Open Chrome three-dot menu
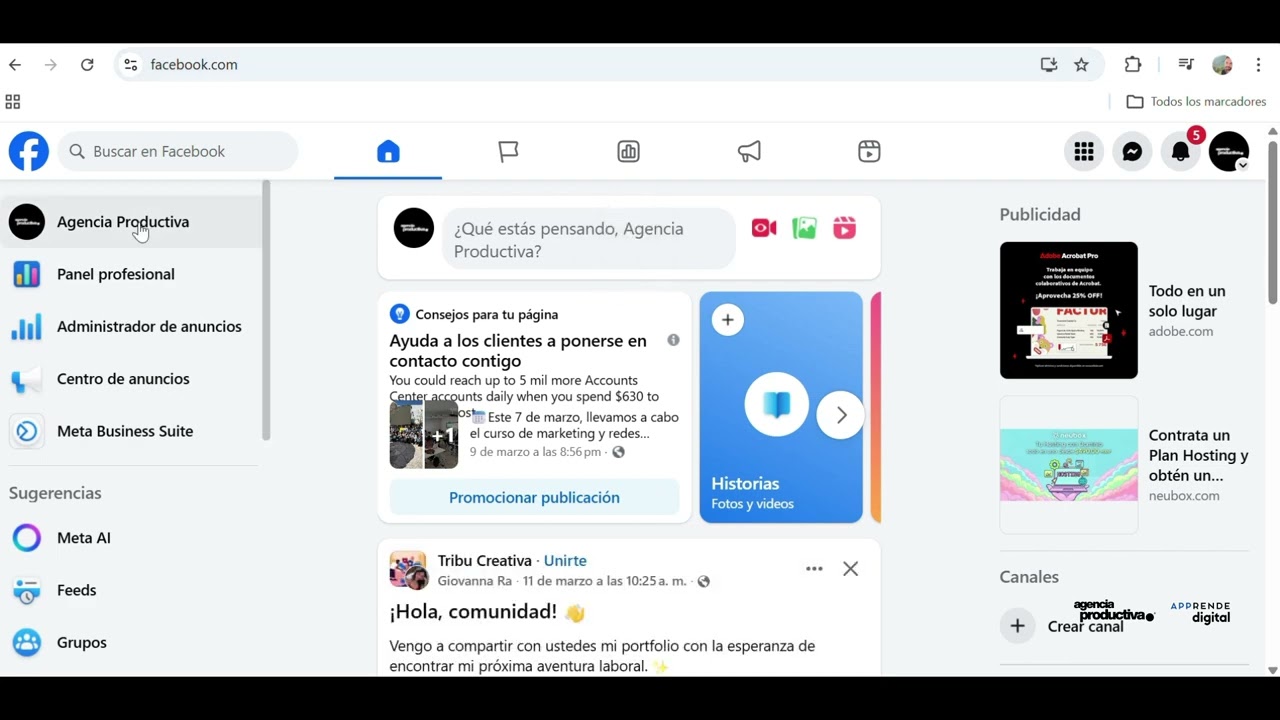1280x720 pixels. [x=1258, y=65]
